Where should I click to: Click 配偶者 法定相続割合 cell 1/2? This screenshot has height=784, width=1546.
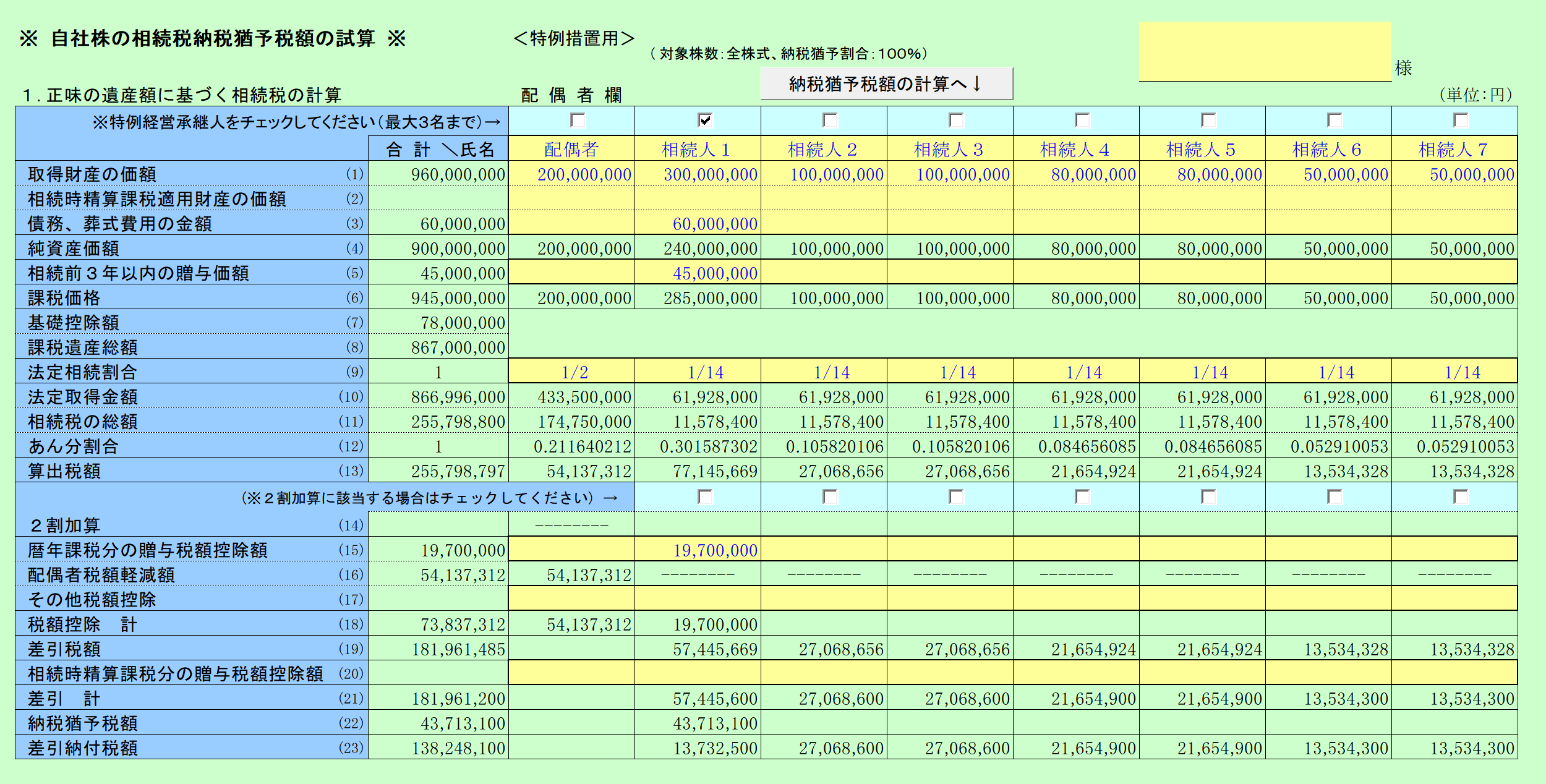coord(571,372)
